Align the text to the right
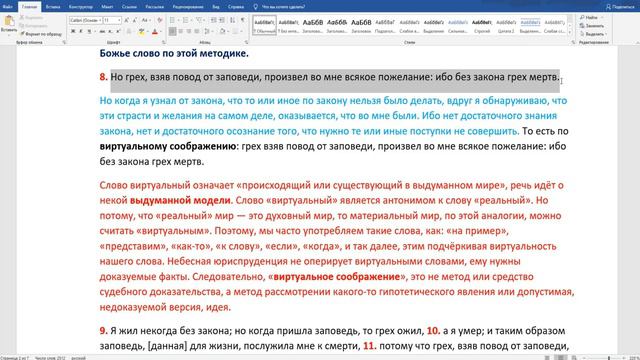Viewport: 640px width, 360px height. [189, 31]
